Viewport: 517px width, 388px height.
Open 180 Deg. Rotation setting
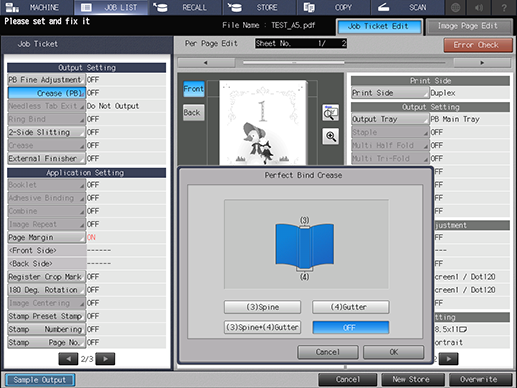[x=46, y=290]
